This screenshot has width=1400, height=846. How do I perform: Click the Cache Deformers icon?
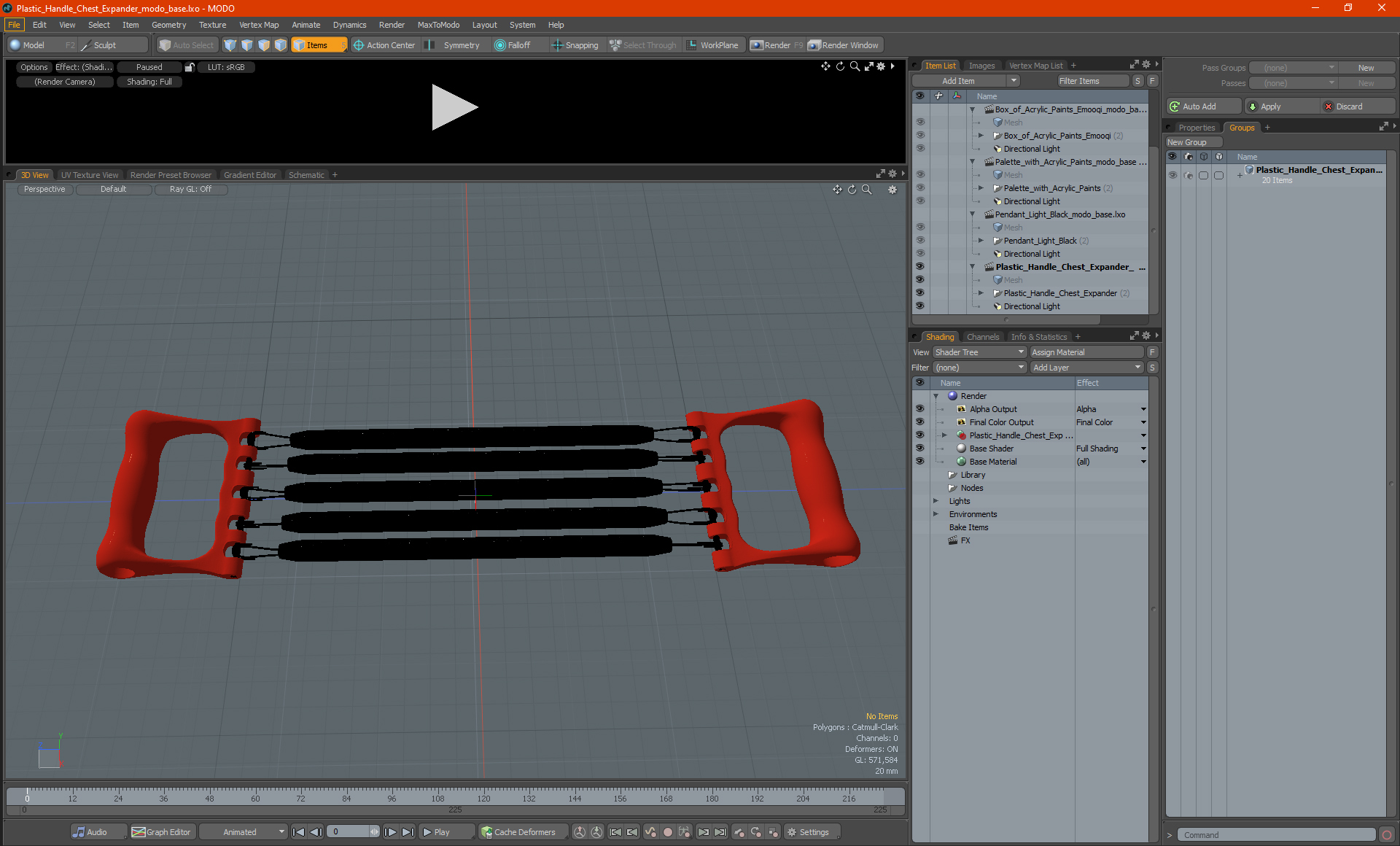coord(486,832)
